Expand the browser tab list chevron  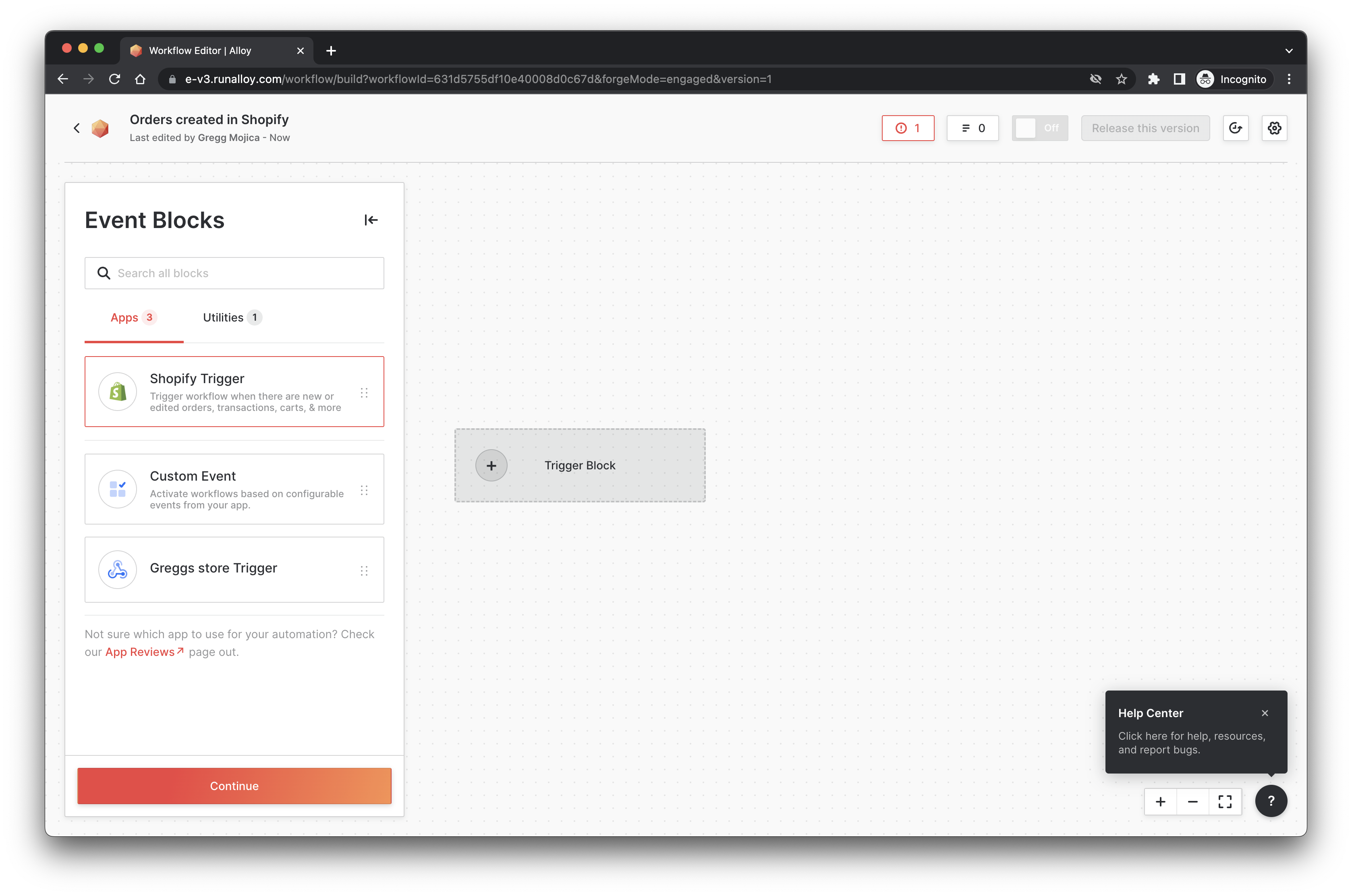coord(1289,51)
